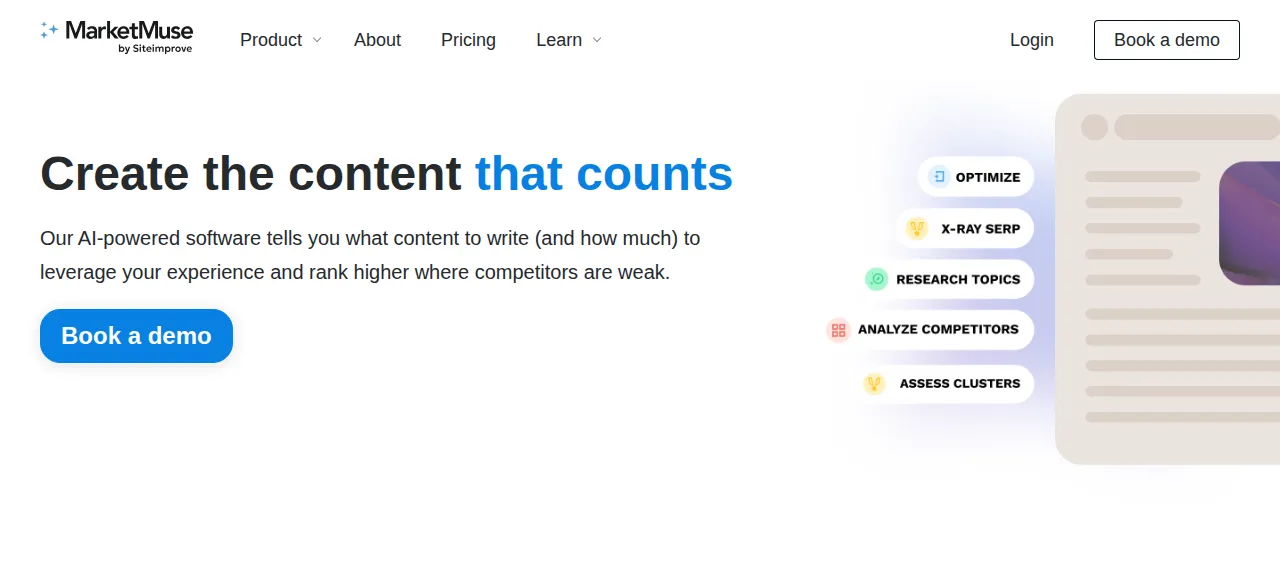Click the yellow X-Ray SERP icon
The image size is (1280, 577).
[x=916, y=228]
